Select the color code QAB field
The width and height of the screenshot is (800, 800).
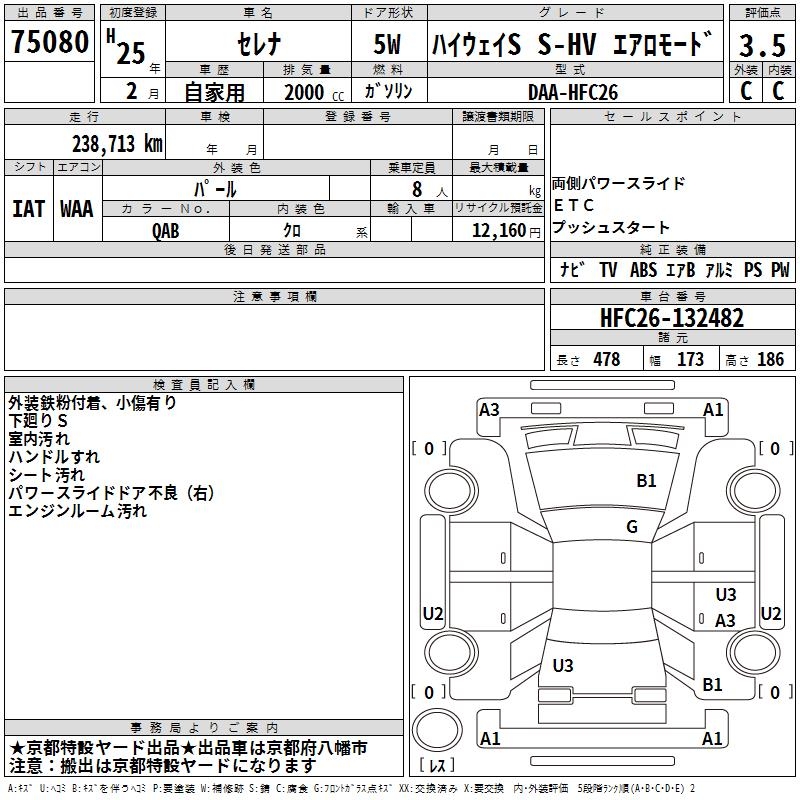tap(166, 231)
